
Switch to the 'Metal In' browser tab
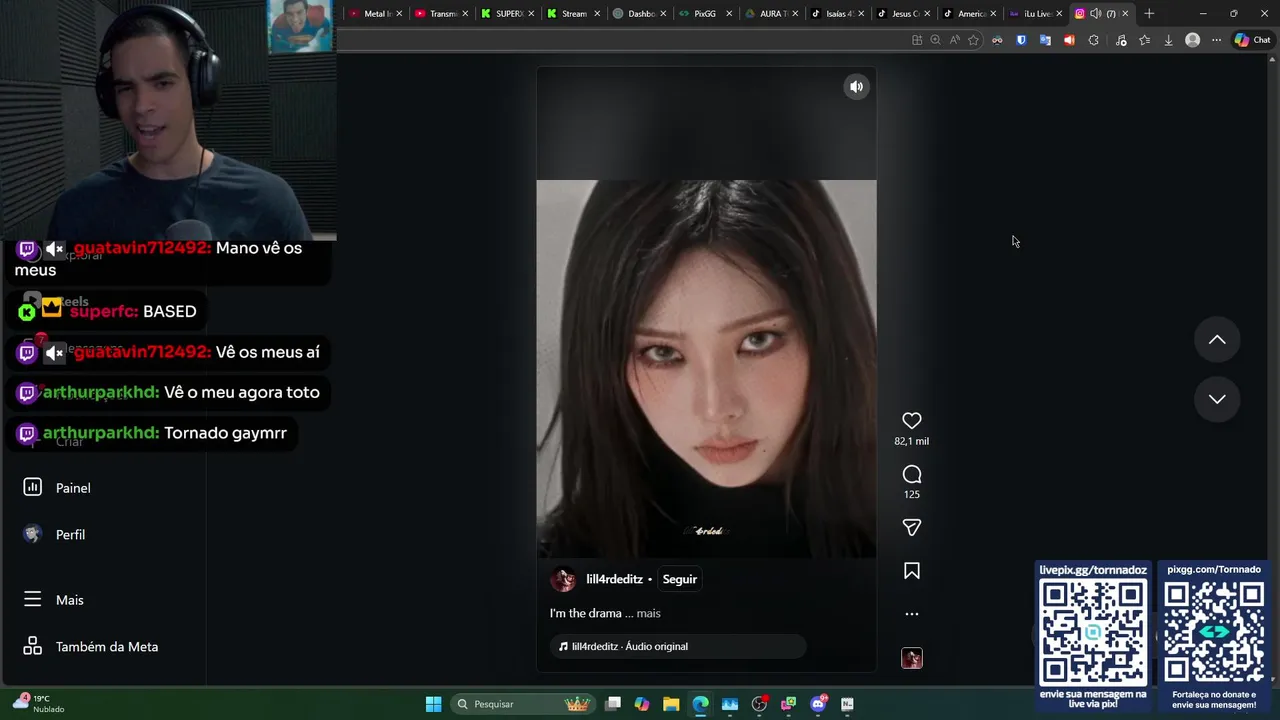pos(376,14)
